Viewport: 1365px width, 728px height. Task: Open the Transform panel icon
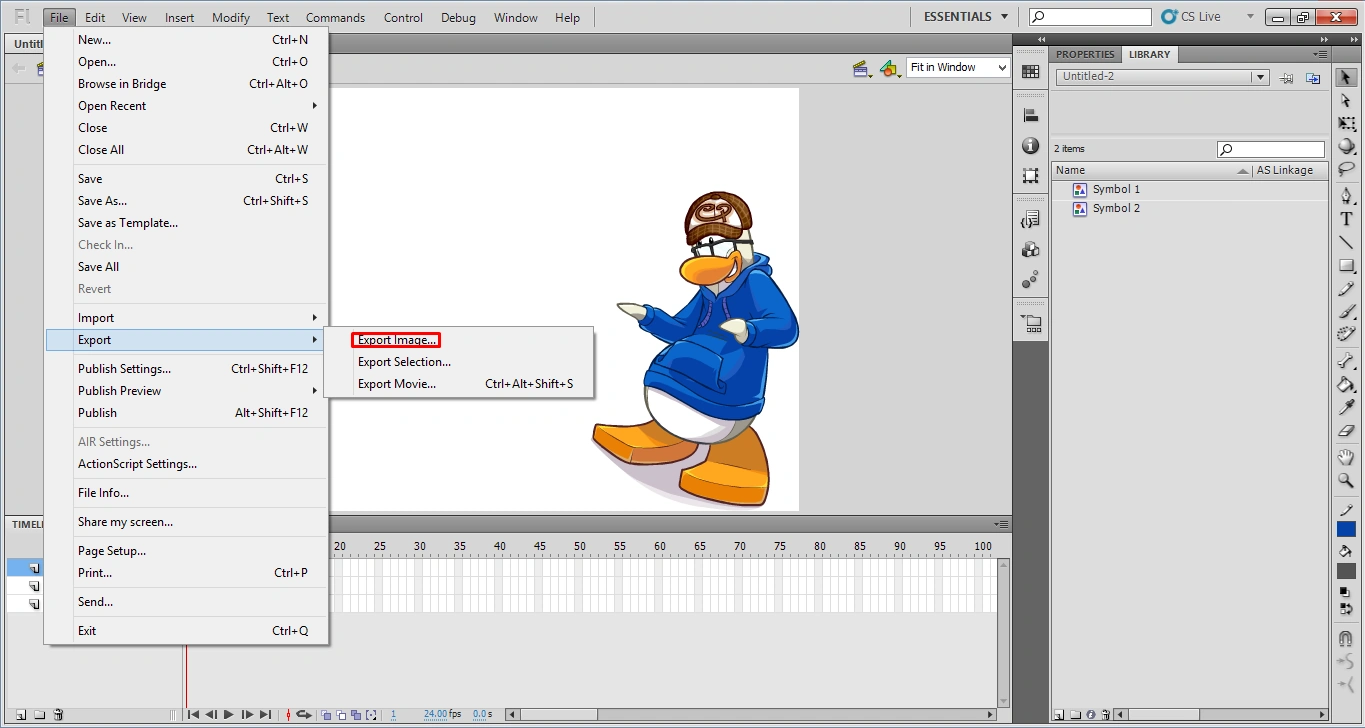click(x=1030, y=176)
